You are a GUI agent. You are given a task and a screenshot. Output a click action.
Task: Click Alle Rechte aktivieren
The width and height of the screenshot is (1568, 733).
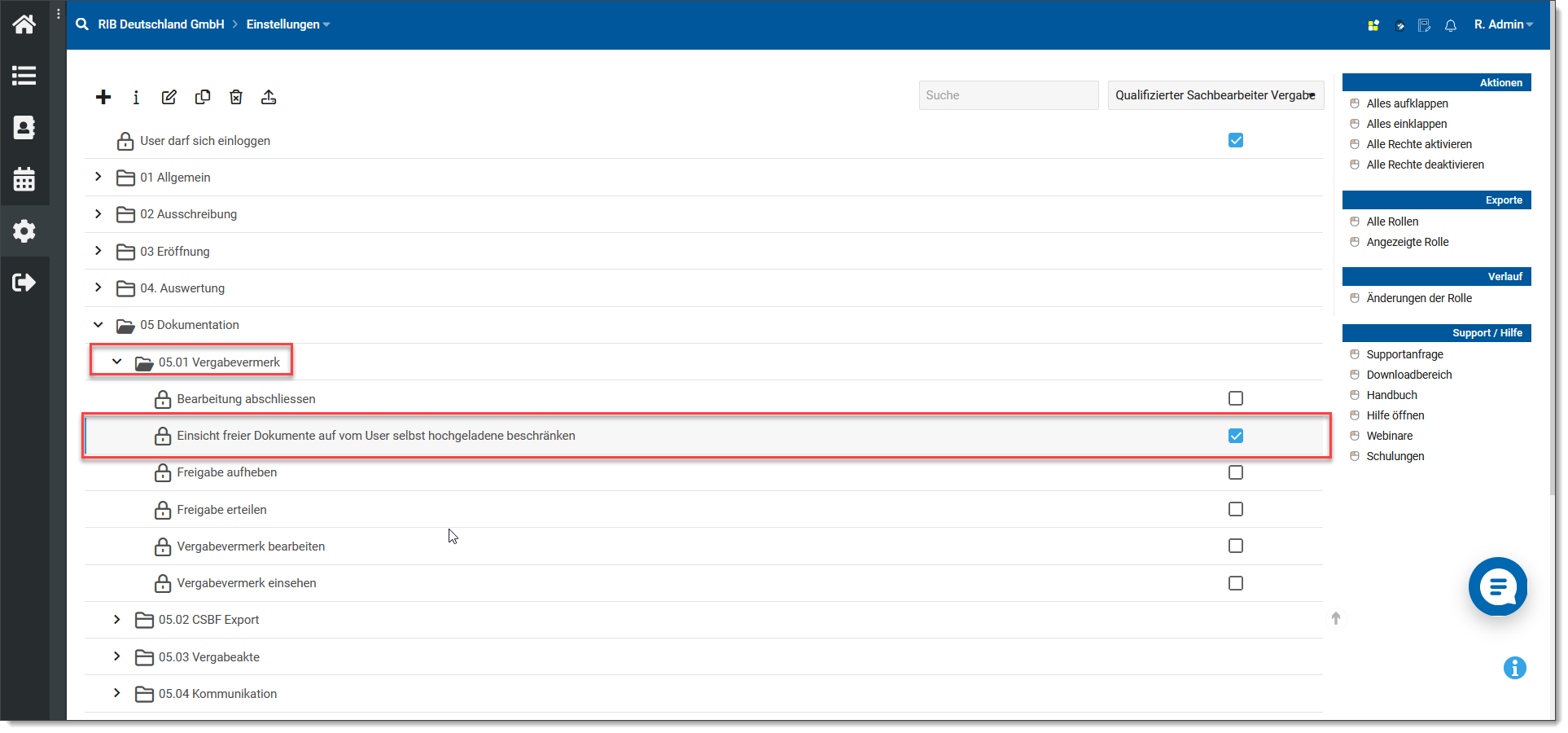coord(1419,144)
